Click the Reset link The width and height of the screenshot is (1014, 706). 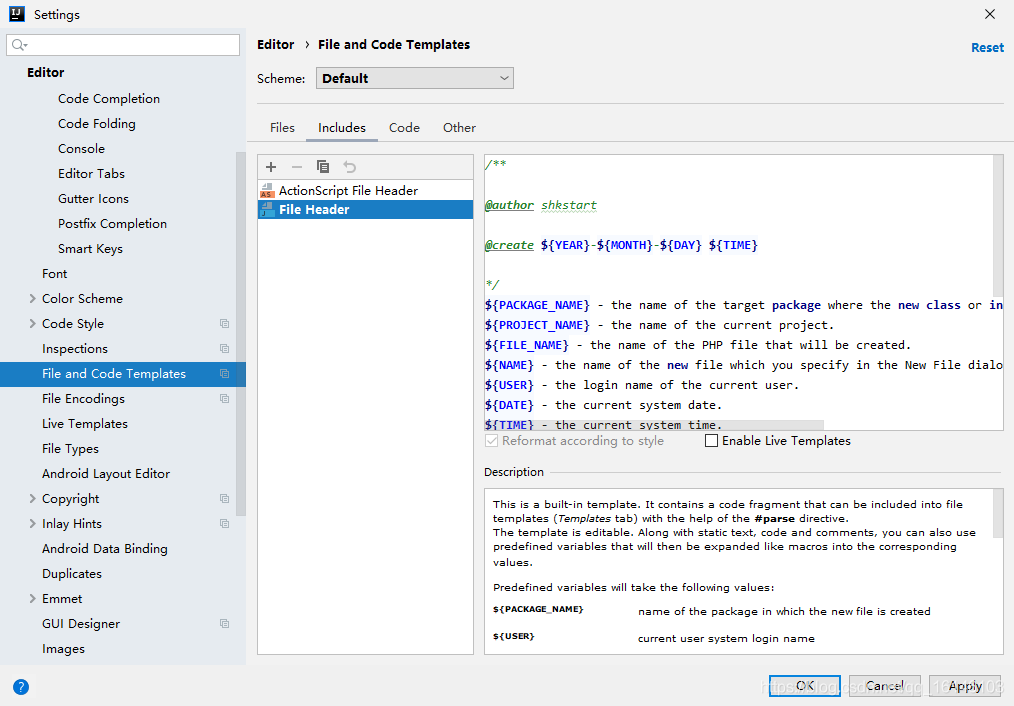pyautogui.click(x=987, y=48)
